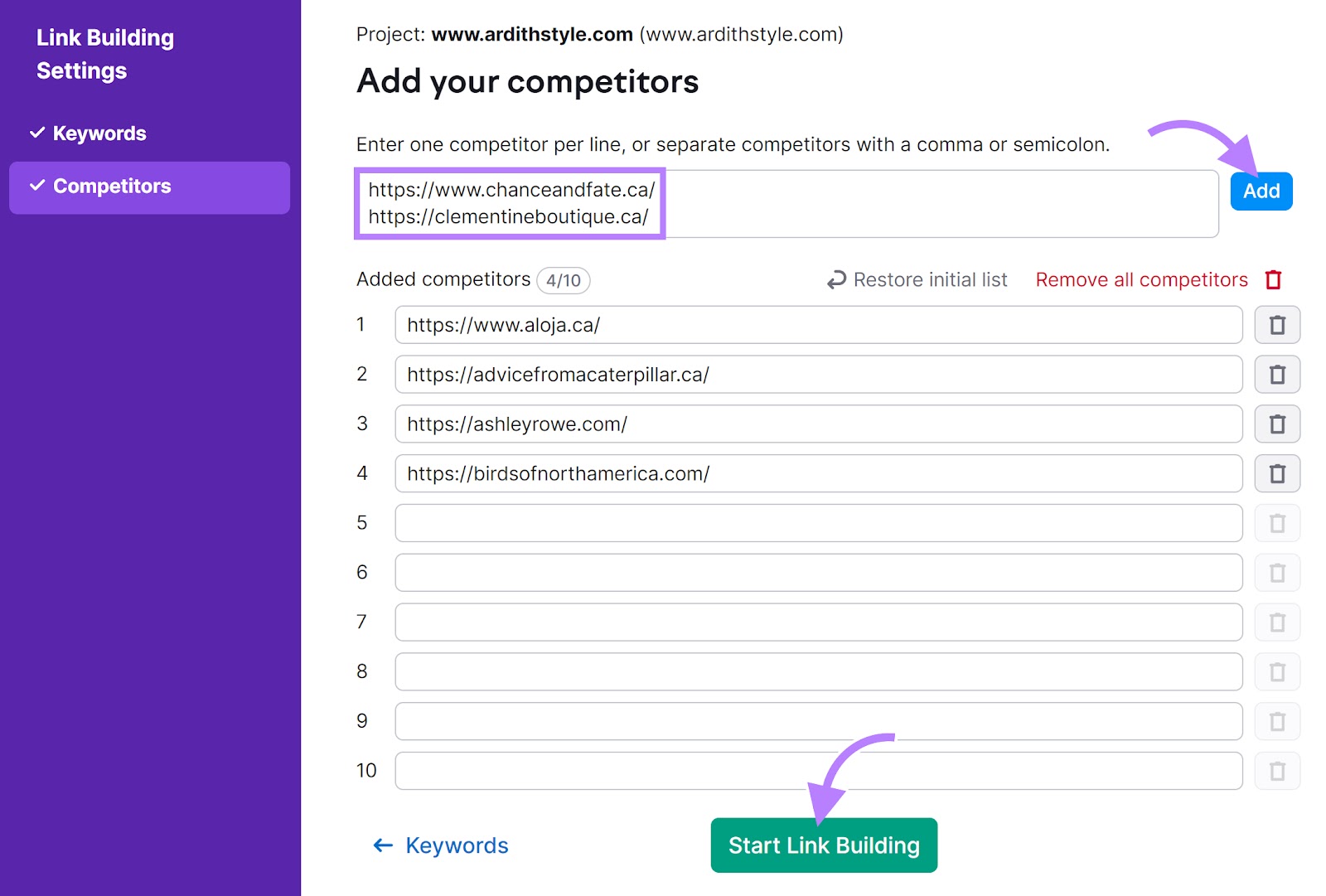Edit the URL in competitor row 1

[x=817, y=325]
